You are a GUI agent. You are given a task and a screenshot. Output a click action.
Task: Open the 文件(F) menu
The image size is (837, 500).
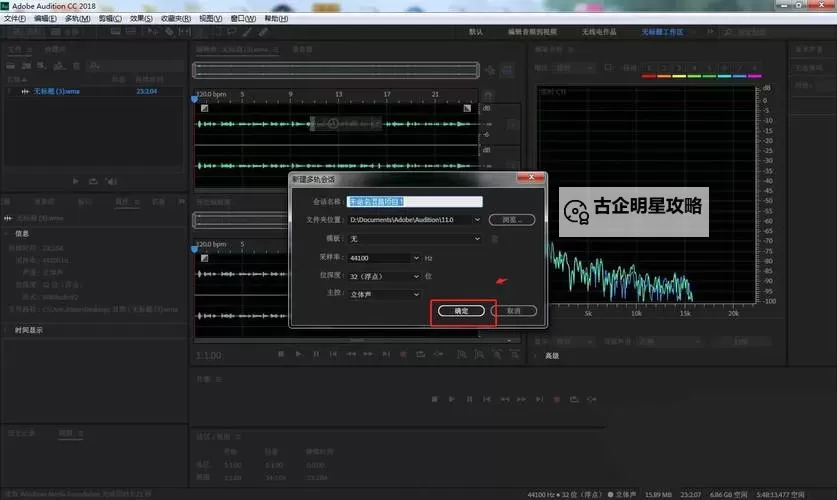click(x=15, y=19)
